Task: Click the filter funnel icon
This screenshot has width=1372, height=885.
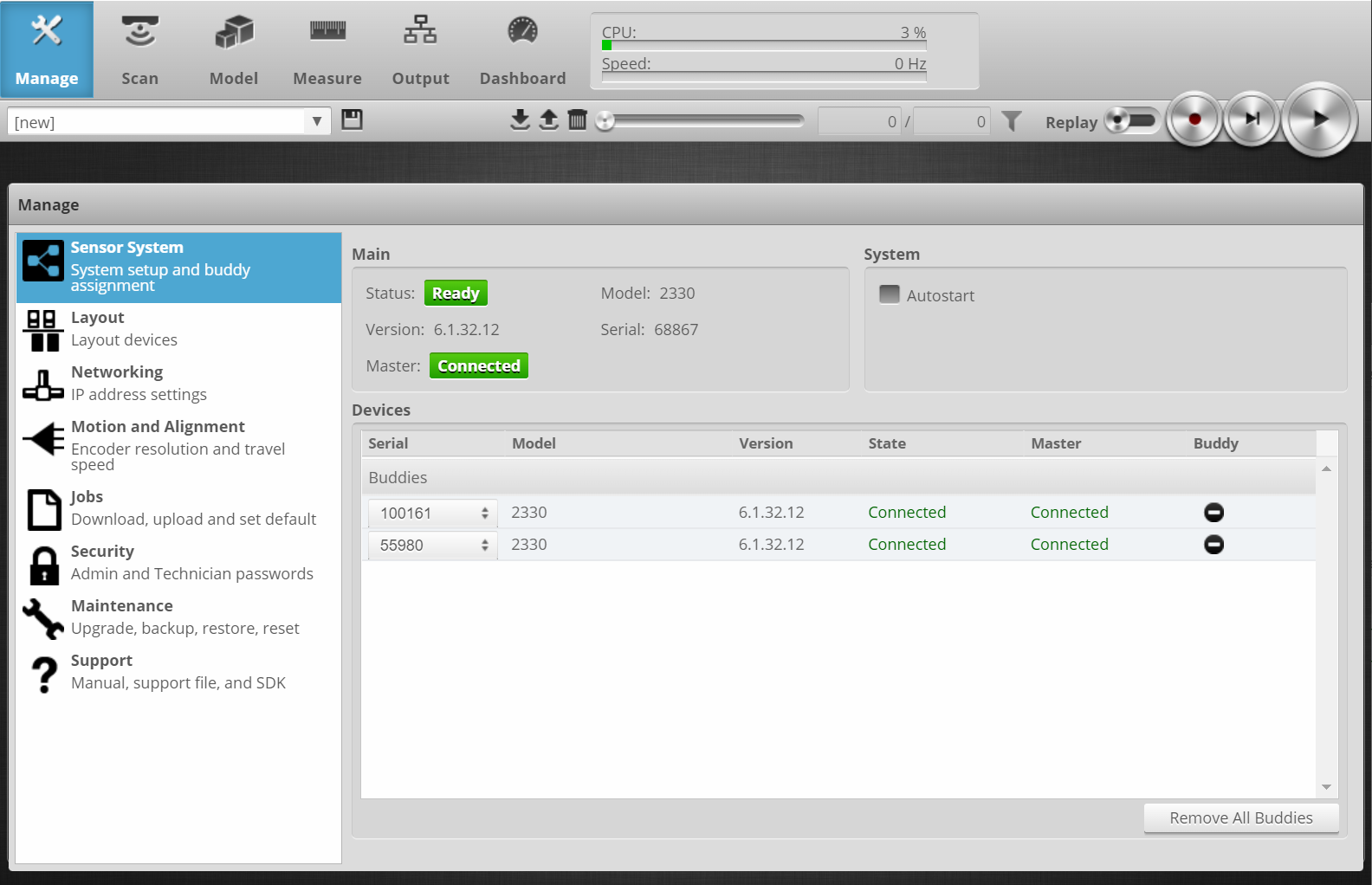Action: tap(1011, 121)
